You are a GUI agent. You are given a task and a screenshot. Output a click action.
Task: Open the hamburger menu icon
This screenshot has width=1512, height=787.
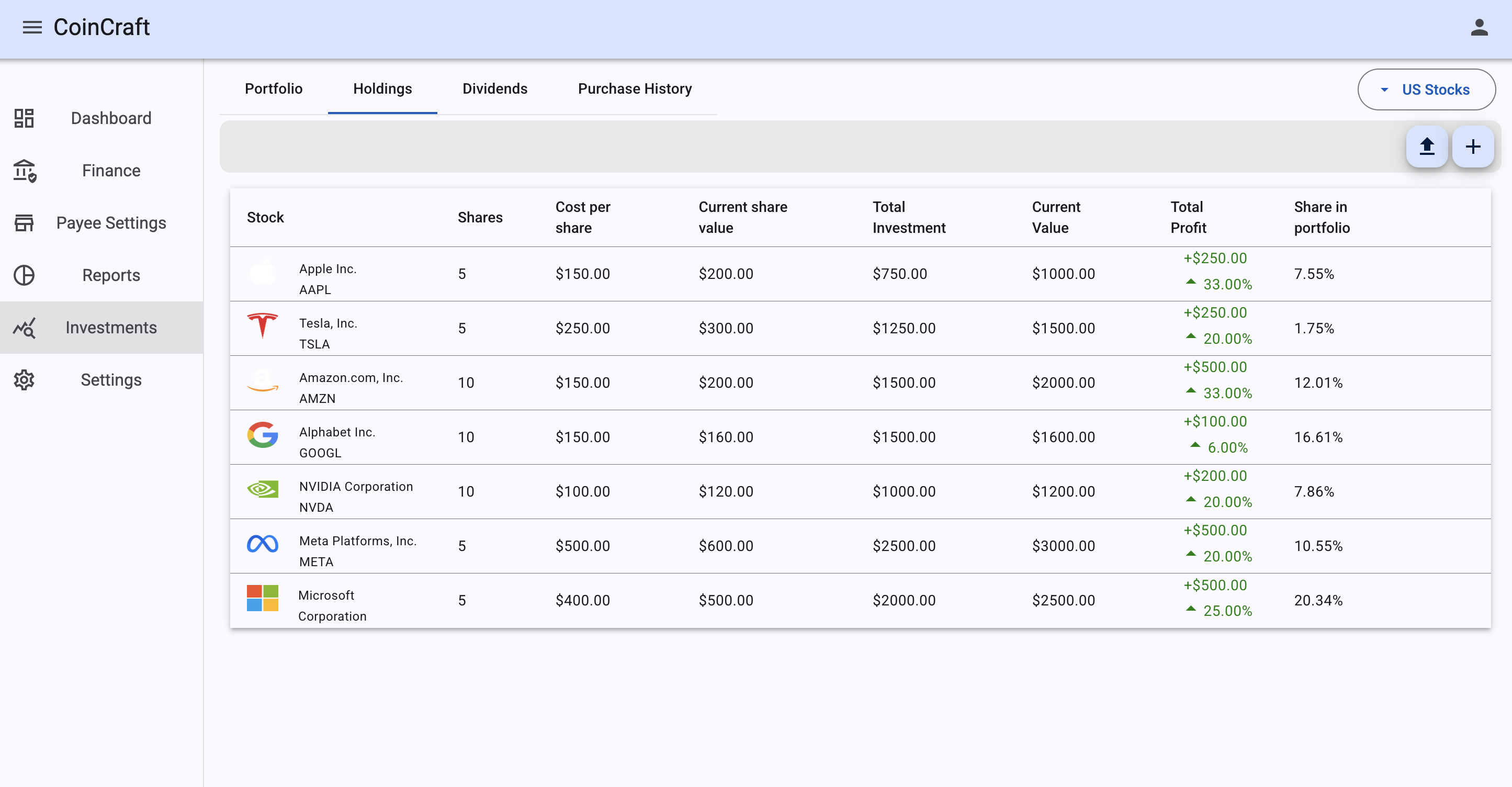[32, 27]
